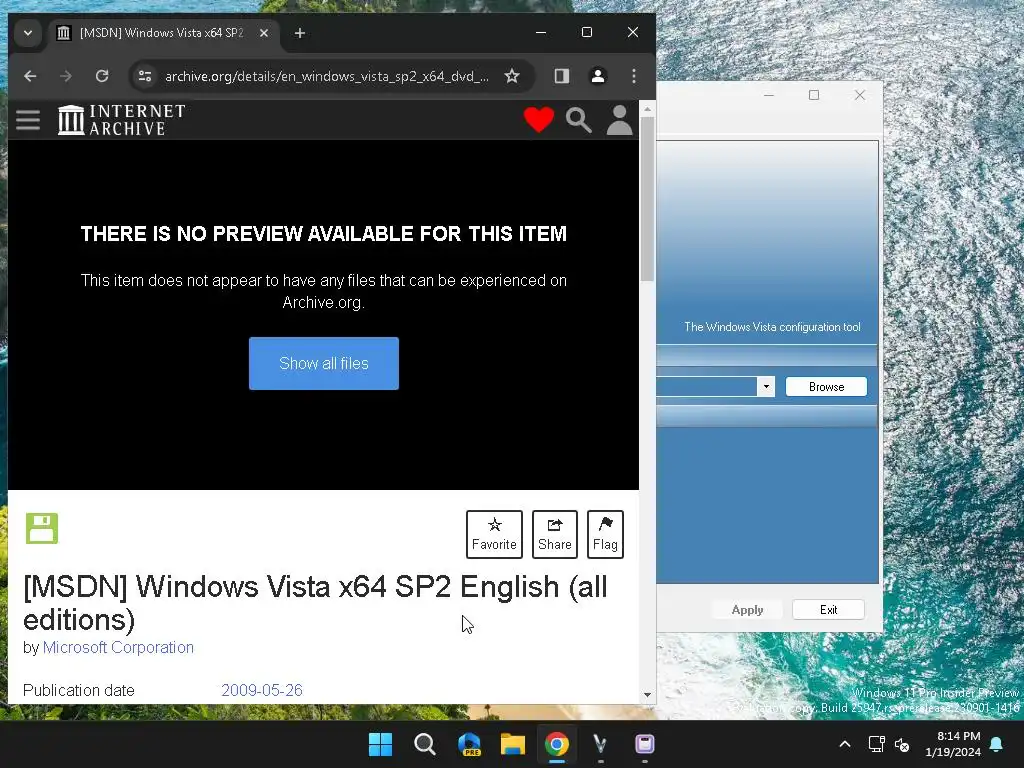Open the Chrome profile menu

click(x=598, y=76)
